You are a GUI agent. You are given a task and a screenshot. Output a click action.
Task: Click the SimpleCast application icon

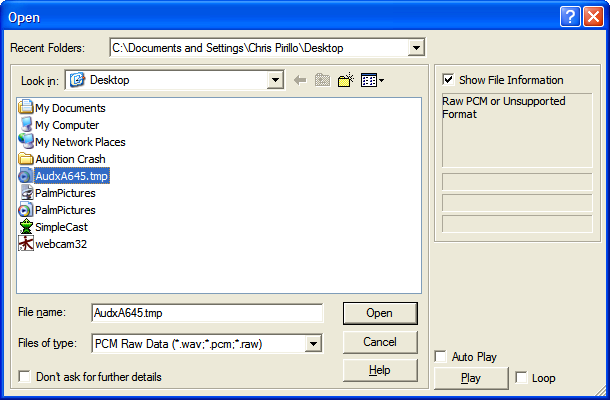coord(26,226)
